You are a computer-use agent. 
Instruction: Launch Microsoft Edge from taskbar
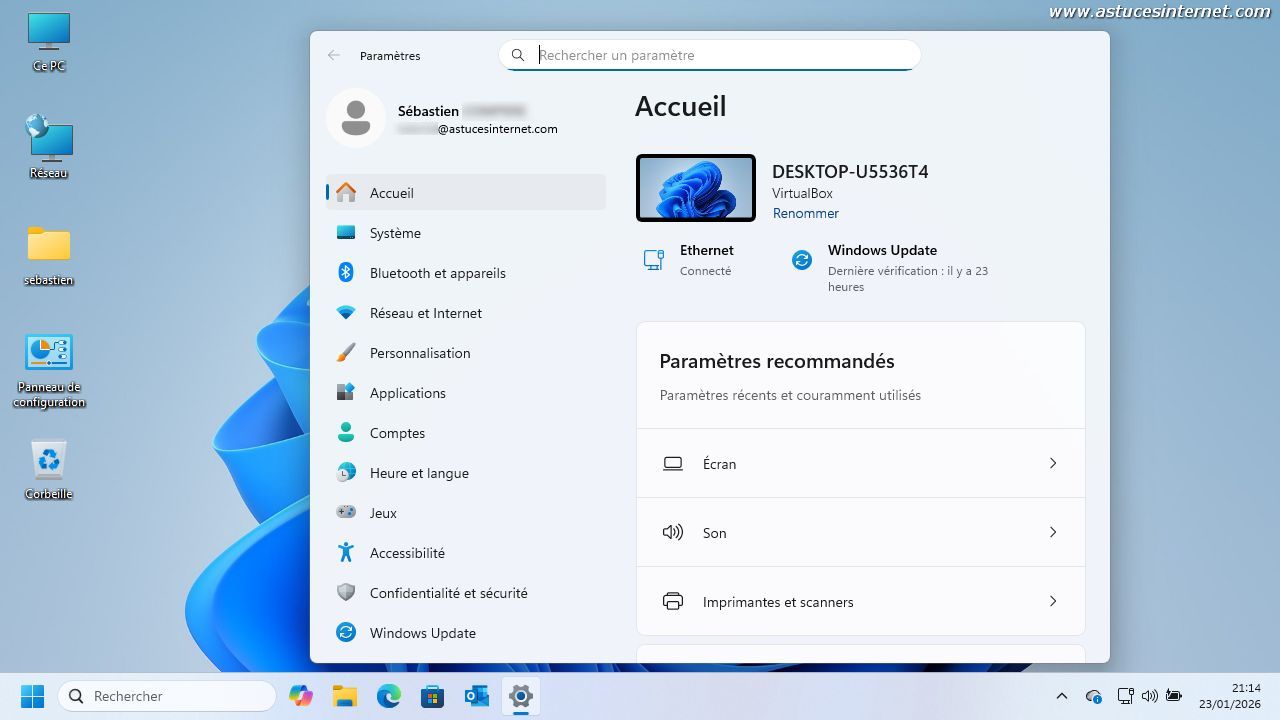pyautogui.click(x=388, y=696)
